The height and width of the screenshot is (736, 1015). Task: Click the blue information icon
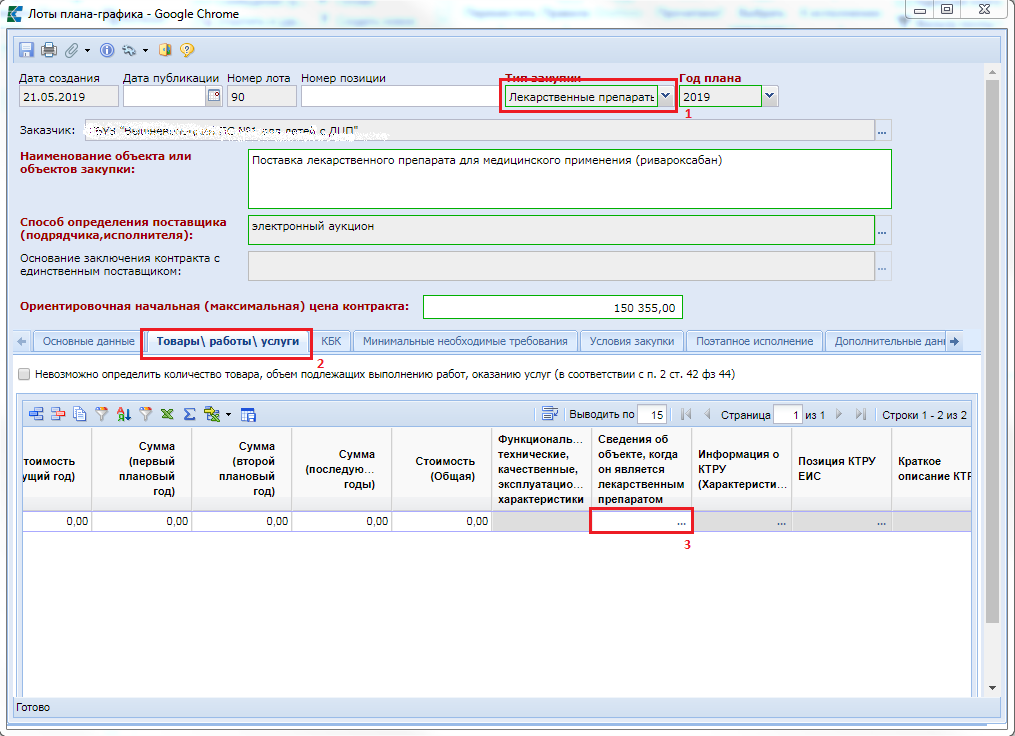click(108, 50)
